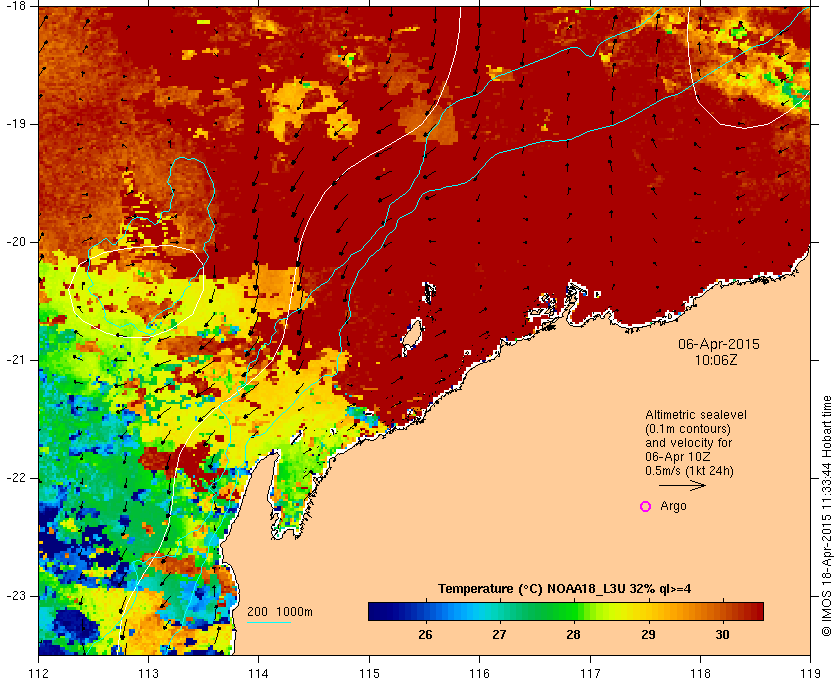Click the longitude axis label 115

[369, 673]
